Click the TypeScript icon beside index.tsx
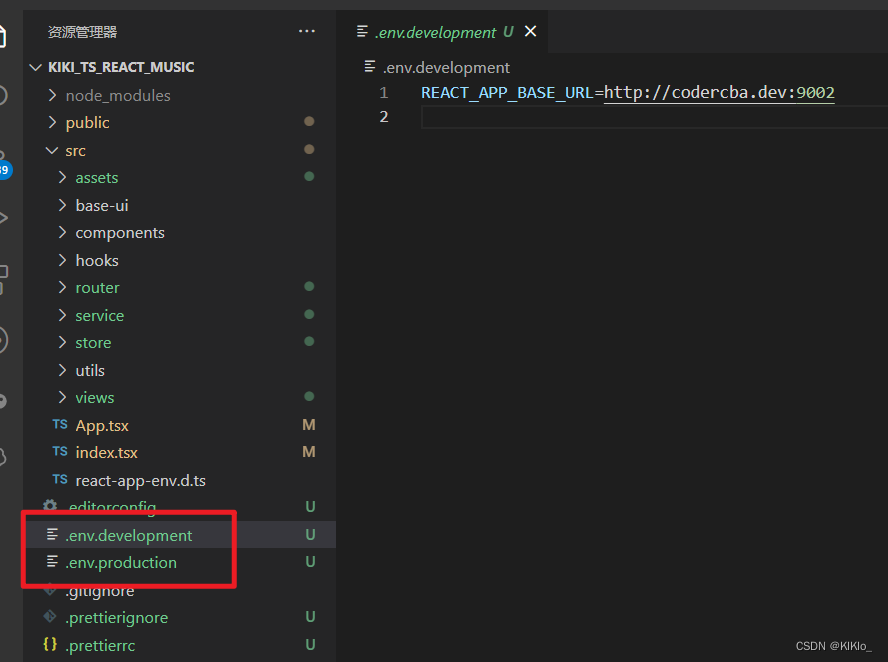The height and width of the screenshot is (662, 888). pyautogui.click(x=59, y=451)
